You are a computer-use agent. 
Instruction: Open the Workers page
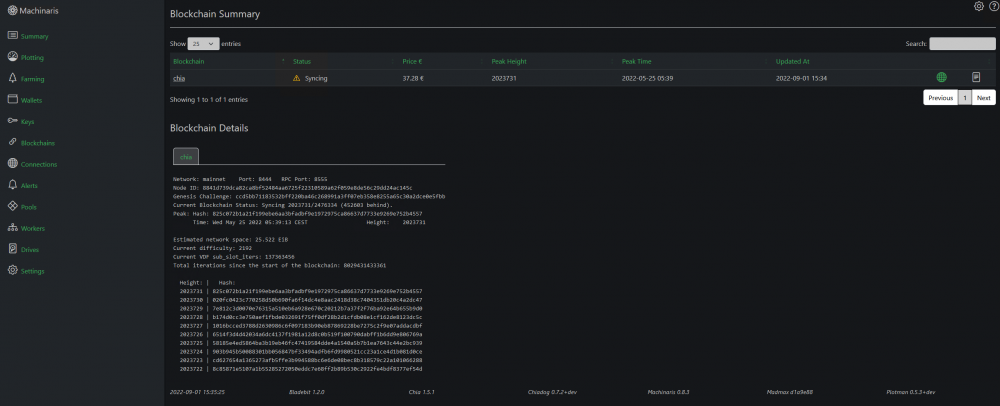33,228
